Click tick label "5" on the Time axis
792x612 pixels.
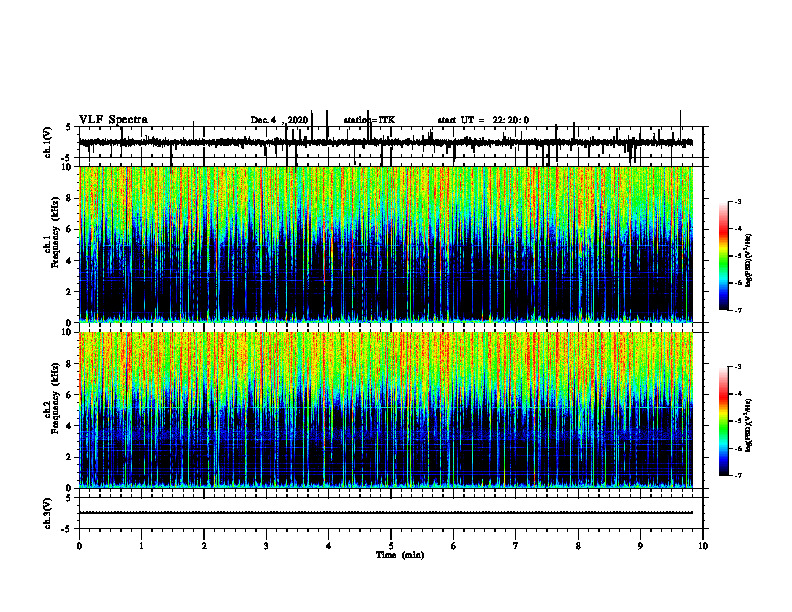pyautogui.click(x=391, y=546)
